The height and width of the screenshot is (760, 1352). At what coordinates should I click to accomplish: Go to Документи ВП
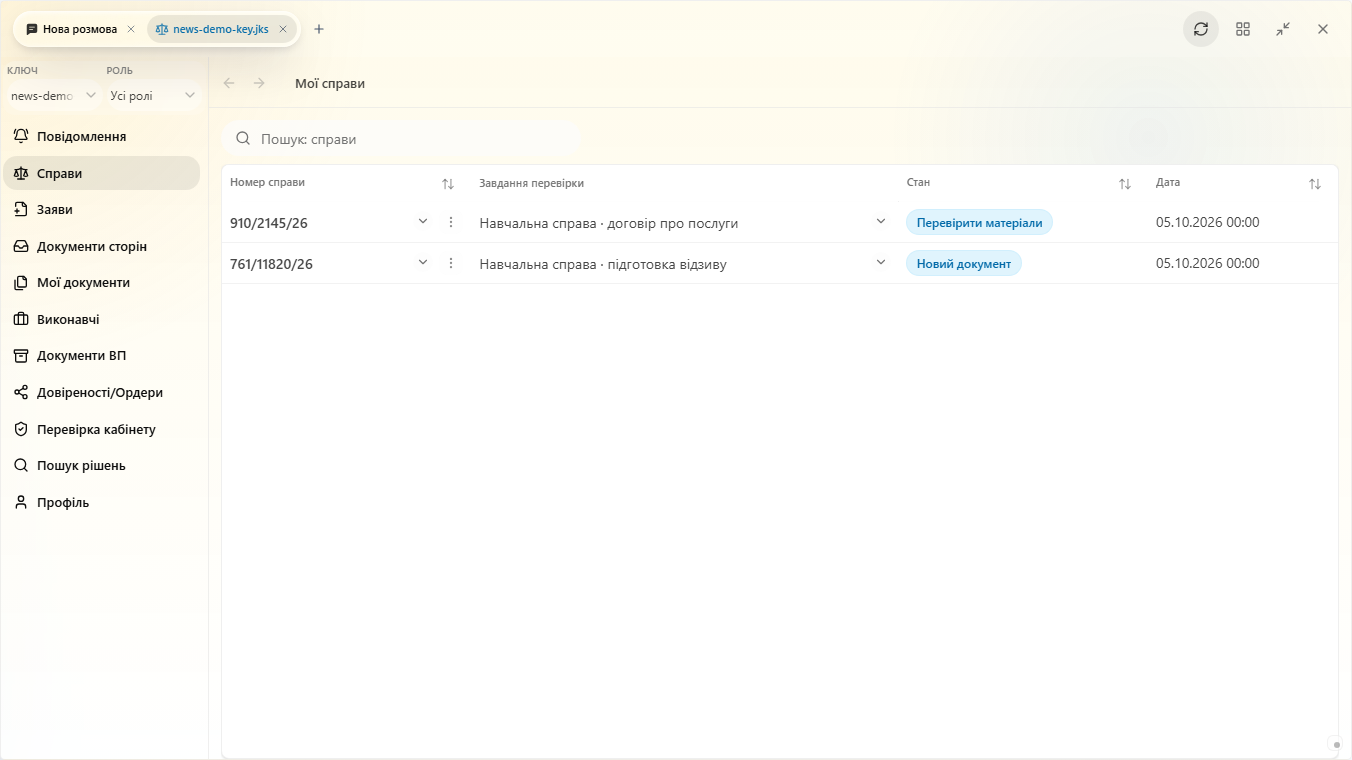pyautogui.click(x=102, y=355)
